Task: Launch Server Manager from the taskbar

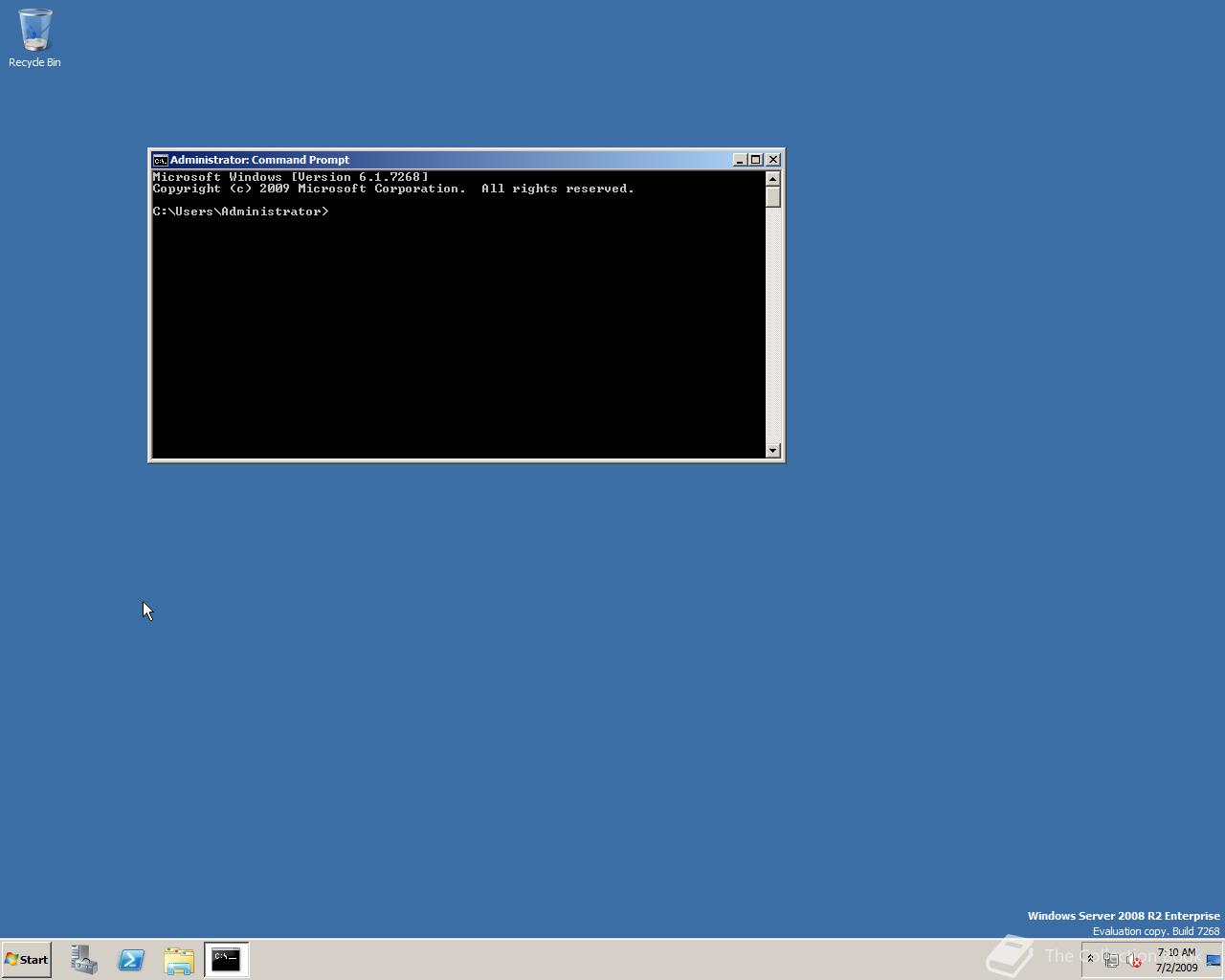Action: tap(83, 960)
